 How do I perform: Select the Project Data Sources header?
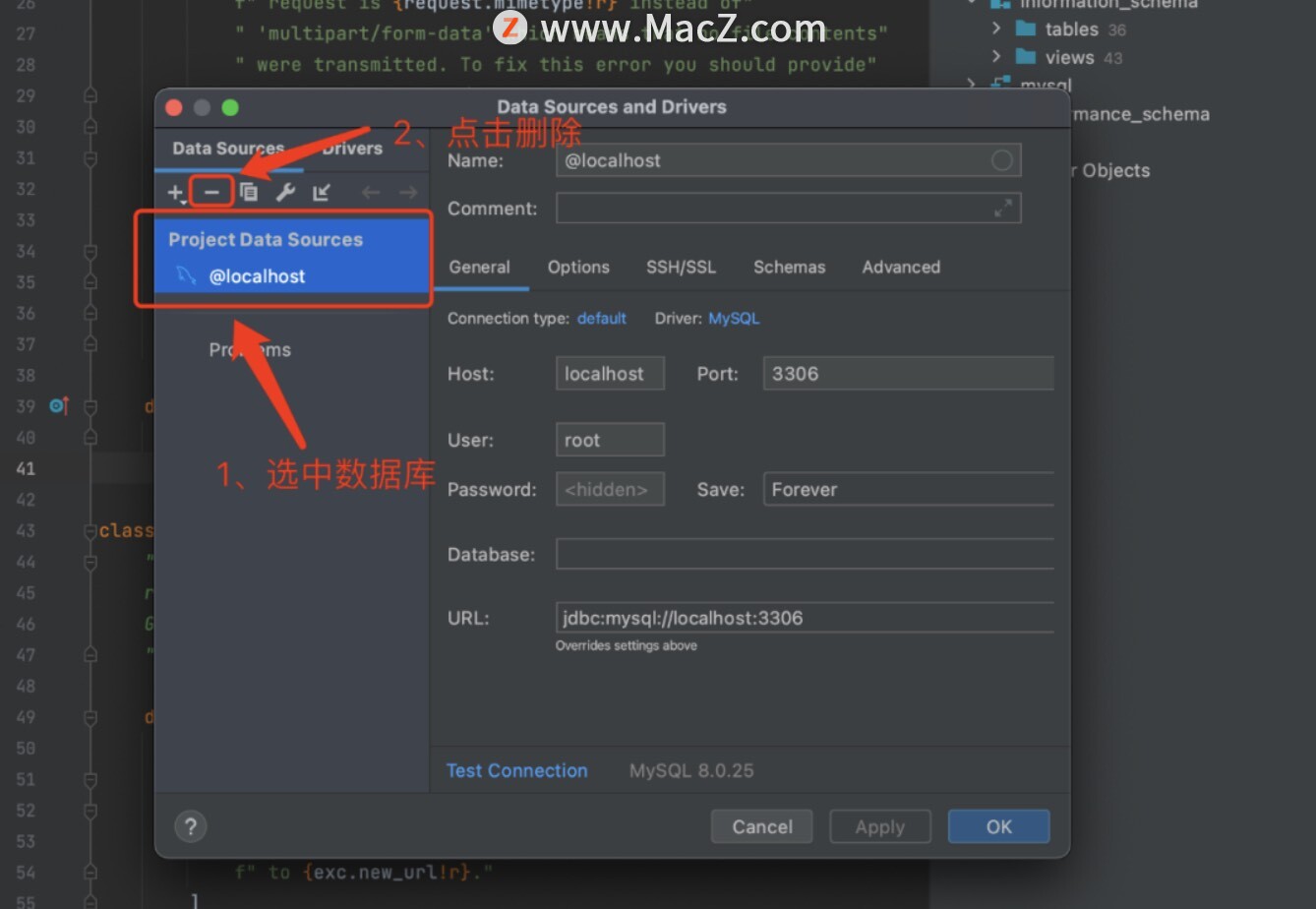tap(266, 240)
